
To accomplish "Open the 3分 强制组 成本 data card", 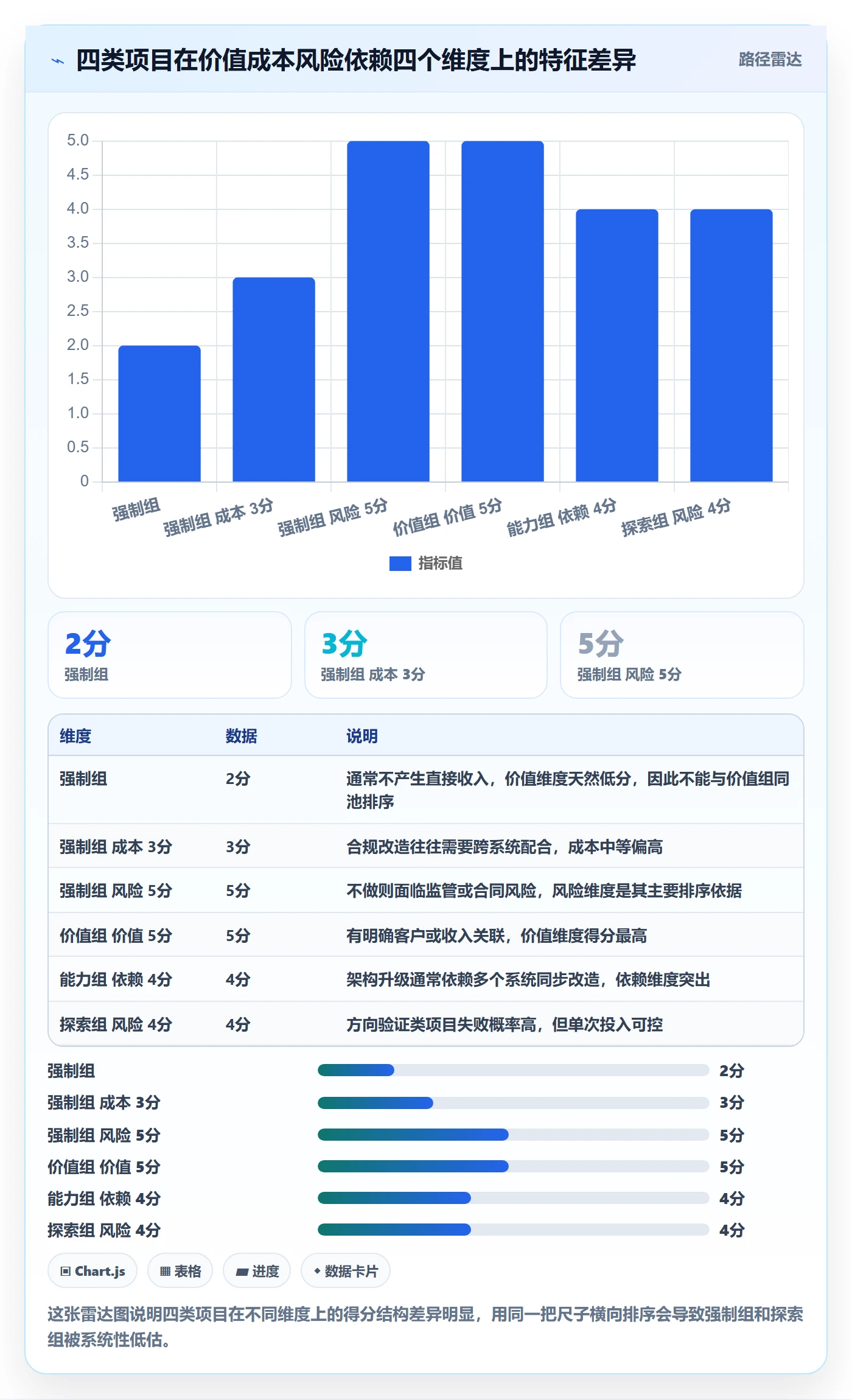I will 426,655.
